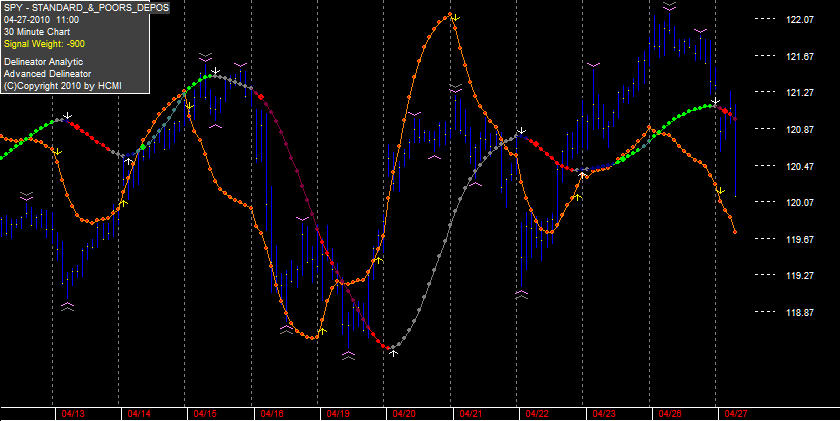Click the 04/13 date label
The height and width of the screenshot is (421, 840).
tap(72, 414)
